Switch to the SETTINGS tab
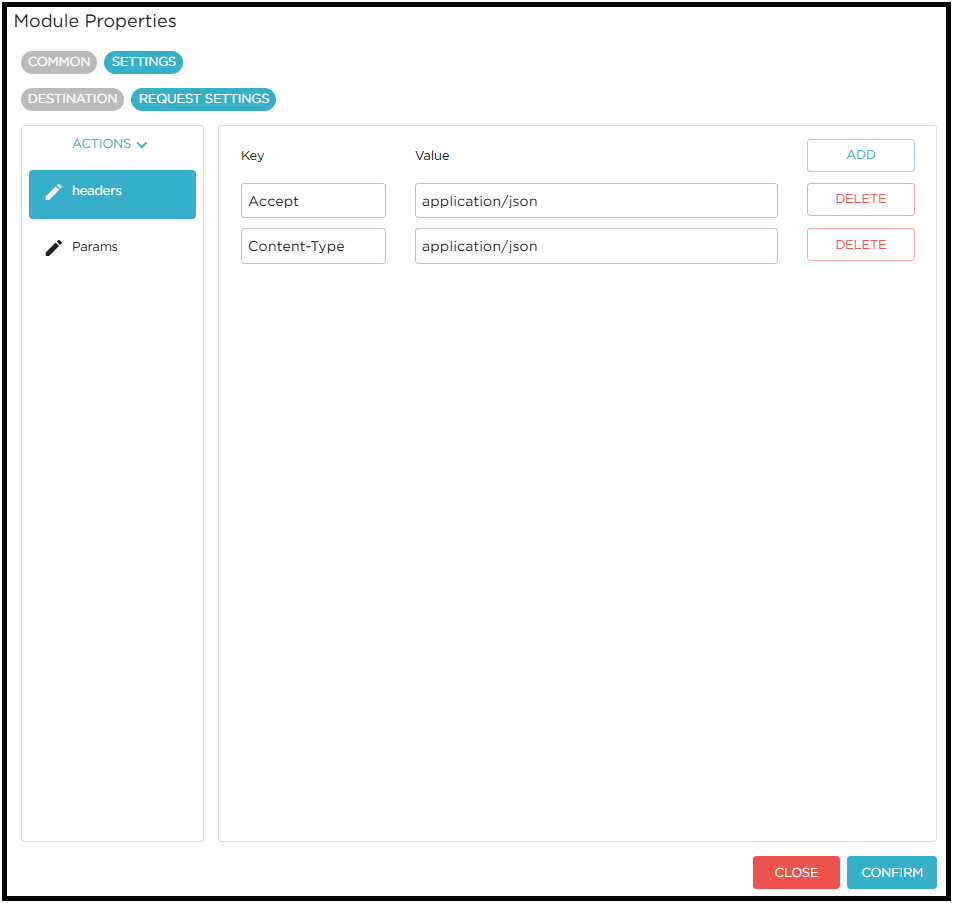This screenshot has width=954, height=903. point(143,62)
